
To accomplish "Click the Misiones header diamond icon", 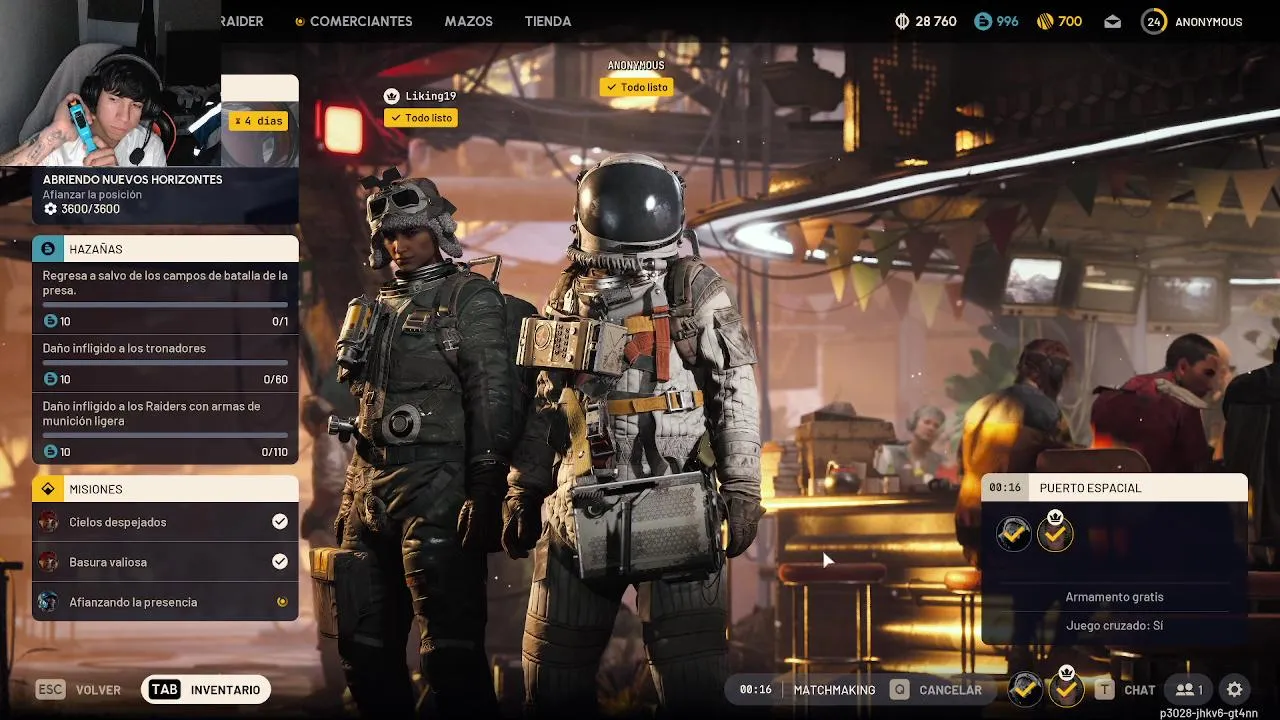I will (48, 489).
